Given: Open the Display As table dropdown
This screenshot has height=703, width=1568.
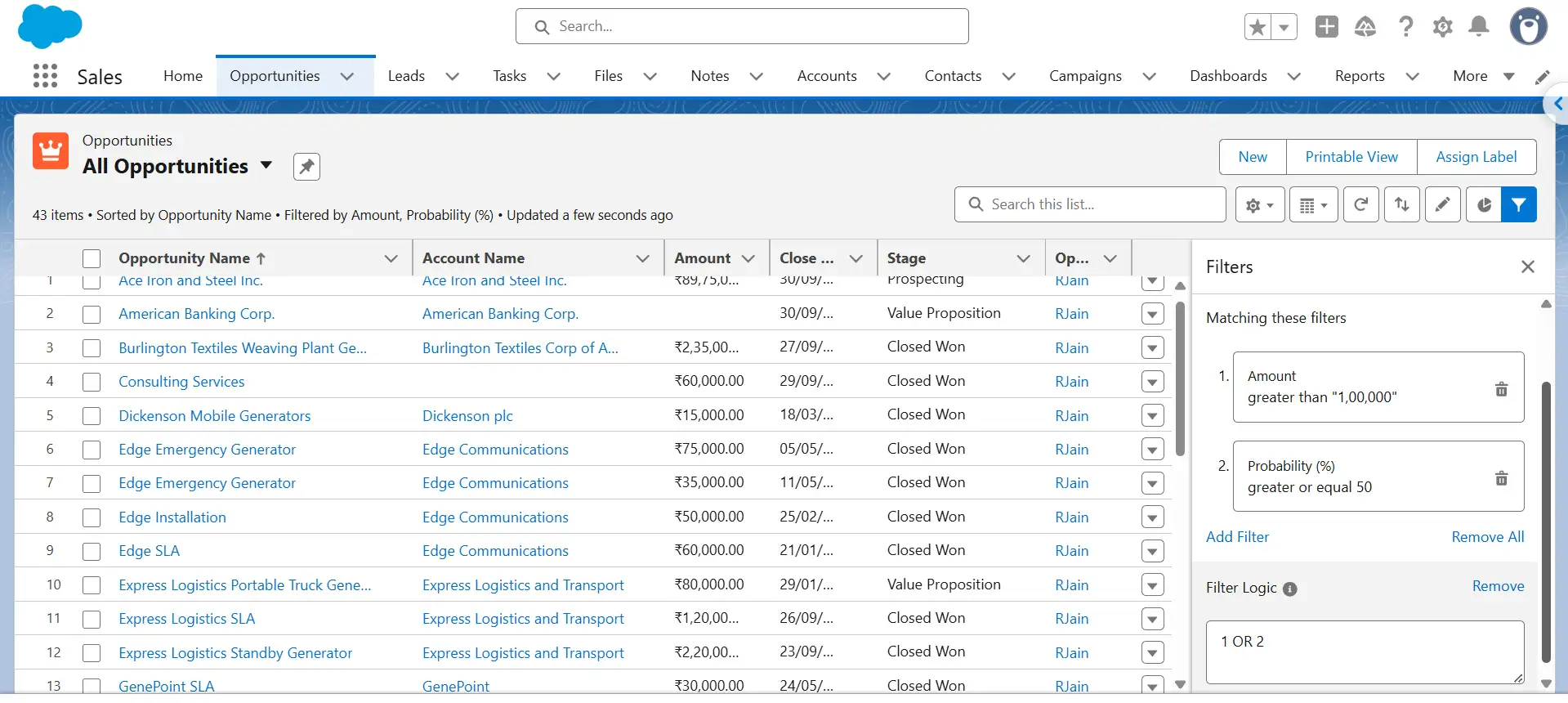Looking at the screenshot, I should (1314, 204).
